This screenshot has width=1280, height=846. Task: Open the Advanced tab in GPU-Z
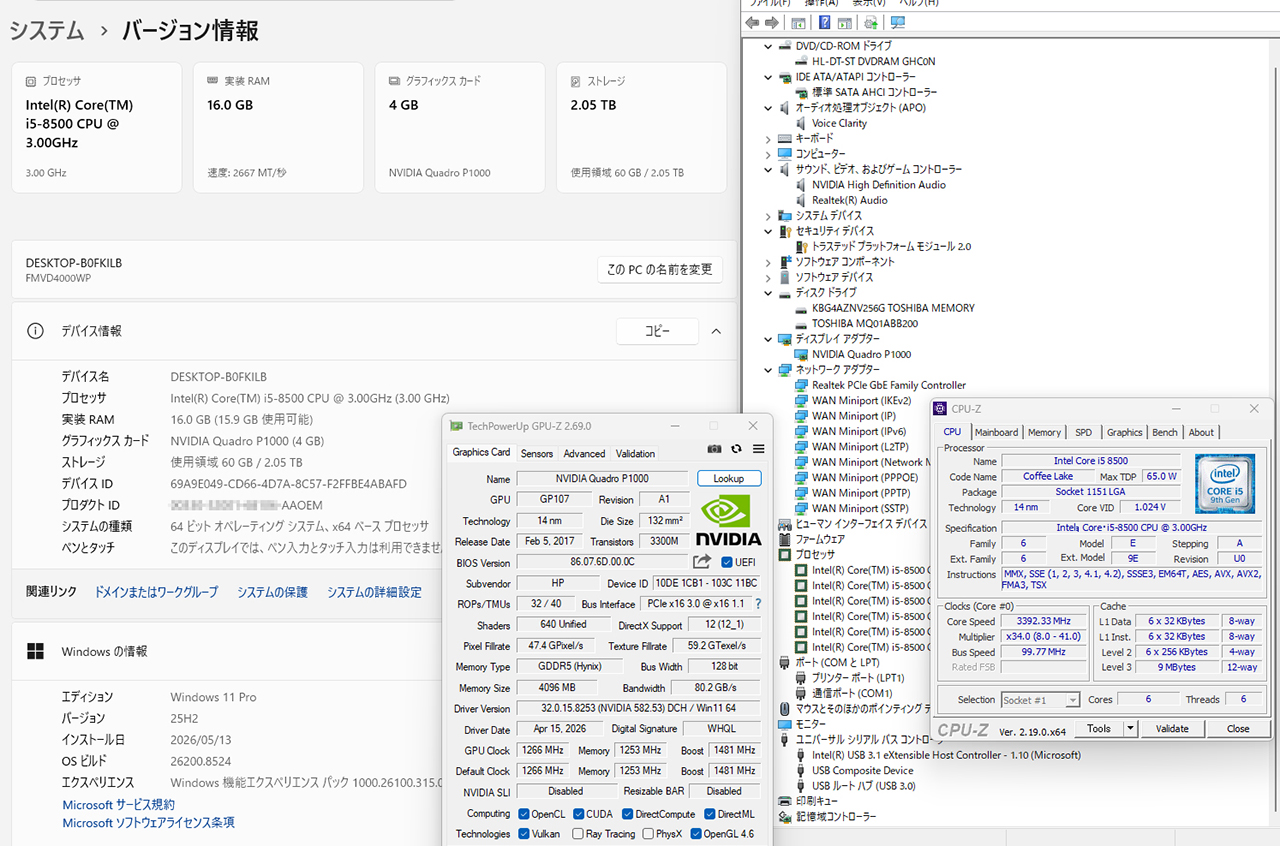point(584,454)
